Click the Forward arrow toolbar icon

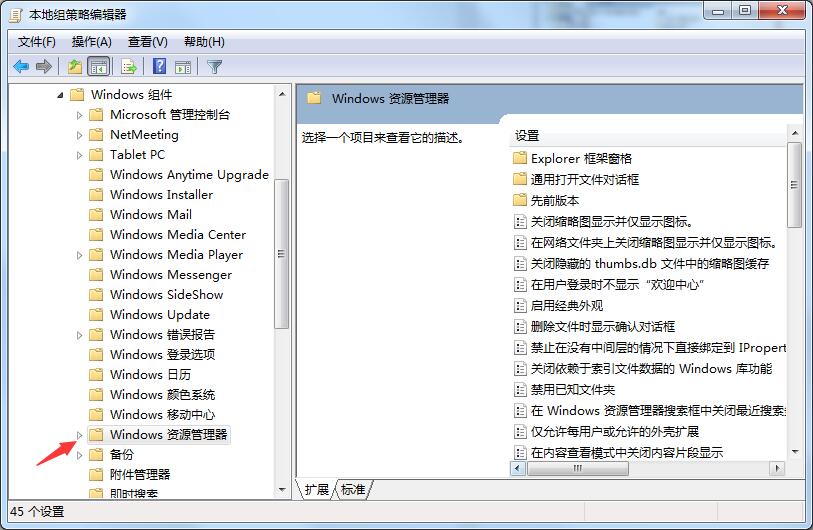point(44,67)
